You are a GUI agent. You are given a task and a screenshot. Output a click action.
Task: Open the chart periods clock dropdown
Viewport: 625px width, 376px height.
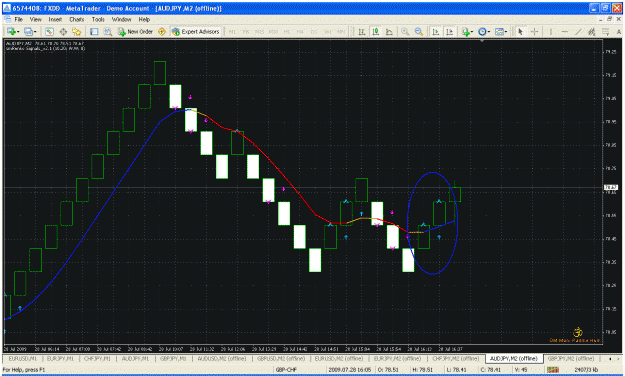(x=484, y=31)
